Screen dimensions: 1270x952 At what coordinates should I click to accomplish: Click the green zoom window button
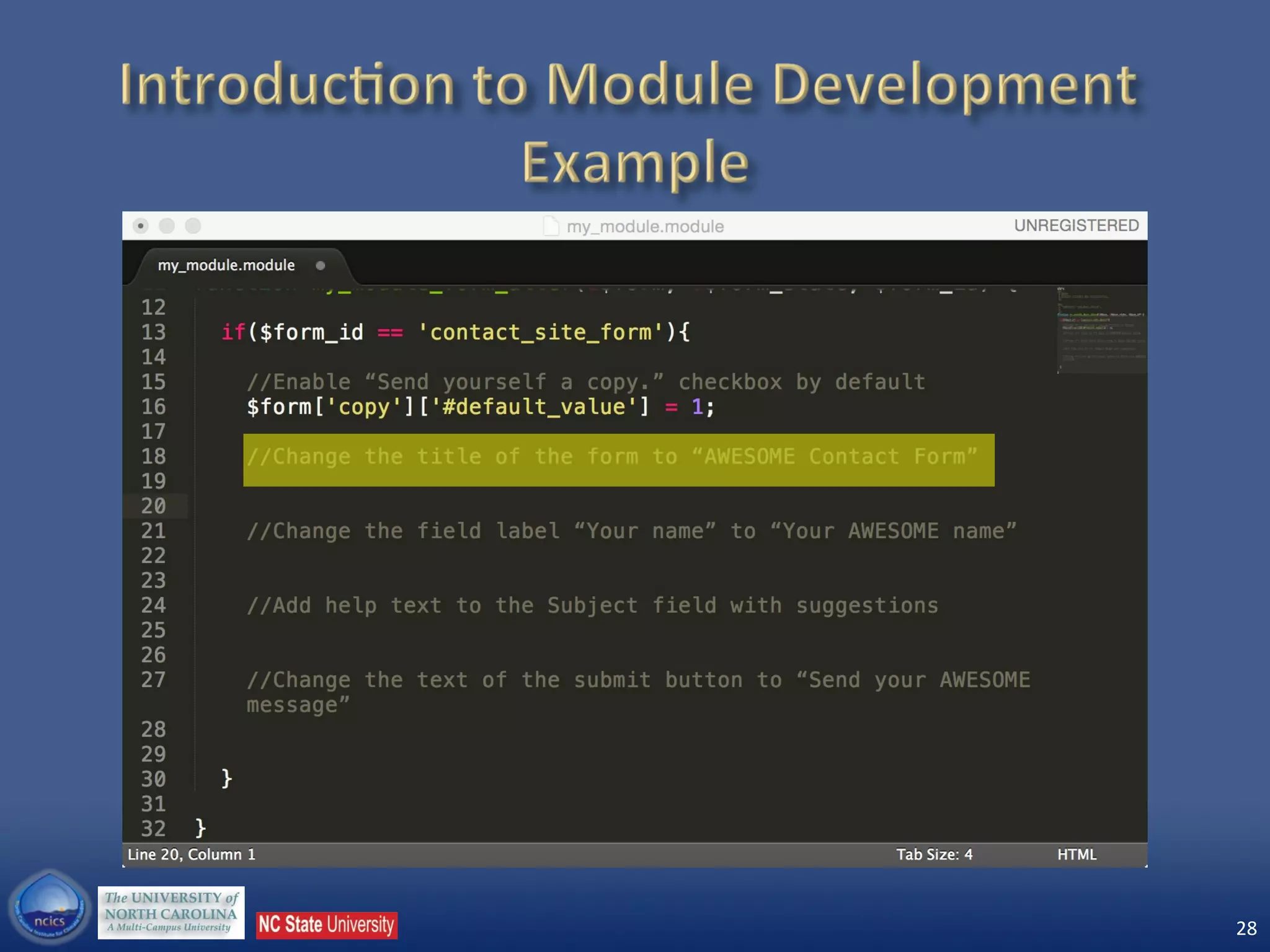(193, 226)
